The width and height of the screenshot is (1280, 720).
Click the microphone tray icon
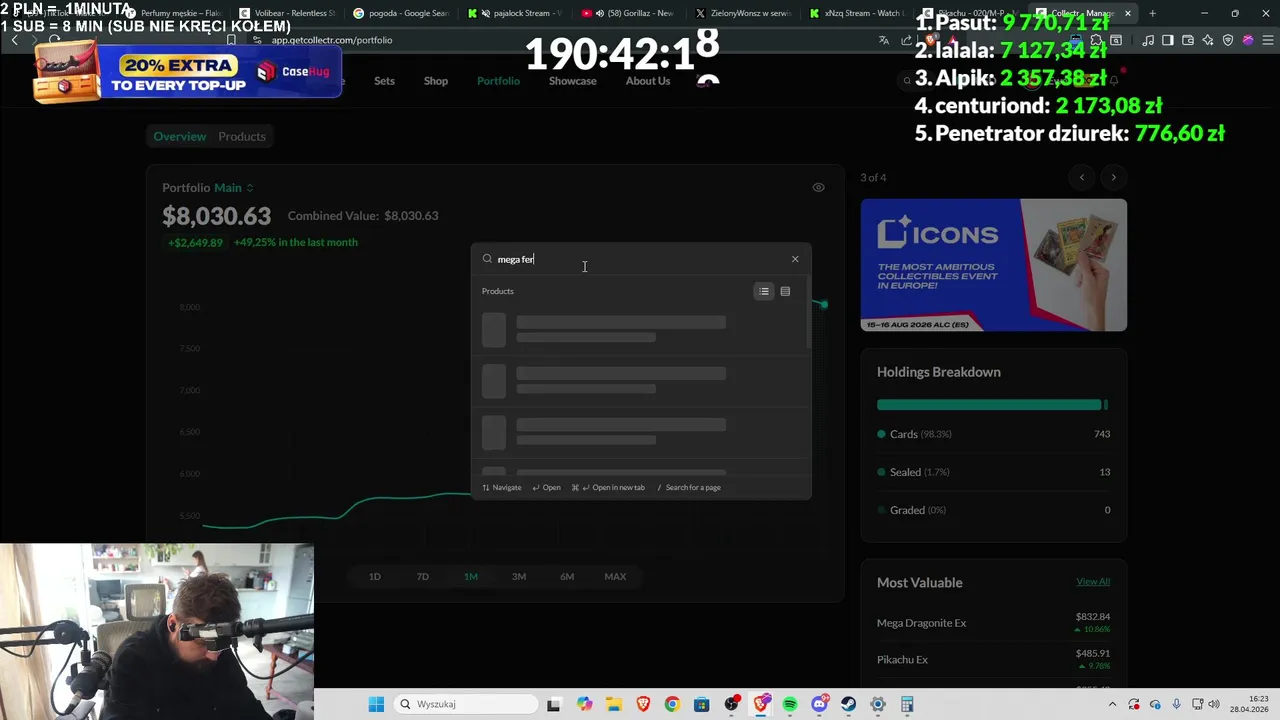(x=1176, y=704)
